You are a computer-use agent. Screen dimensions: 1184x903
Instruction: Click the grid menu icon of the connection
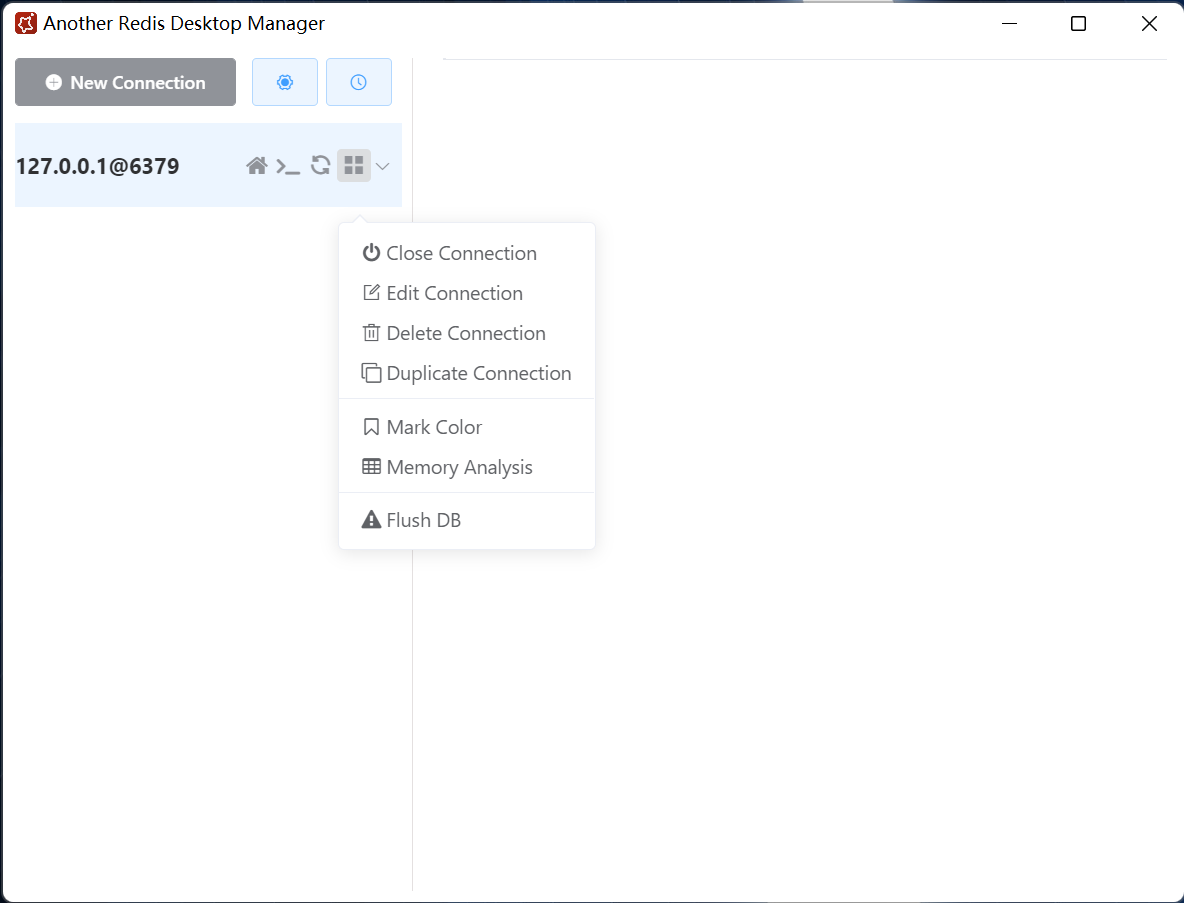[x=353, y=165]
